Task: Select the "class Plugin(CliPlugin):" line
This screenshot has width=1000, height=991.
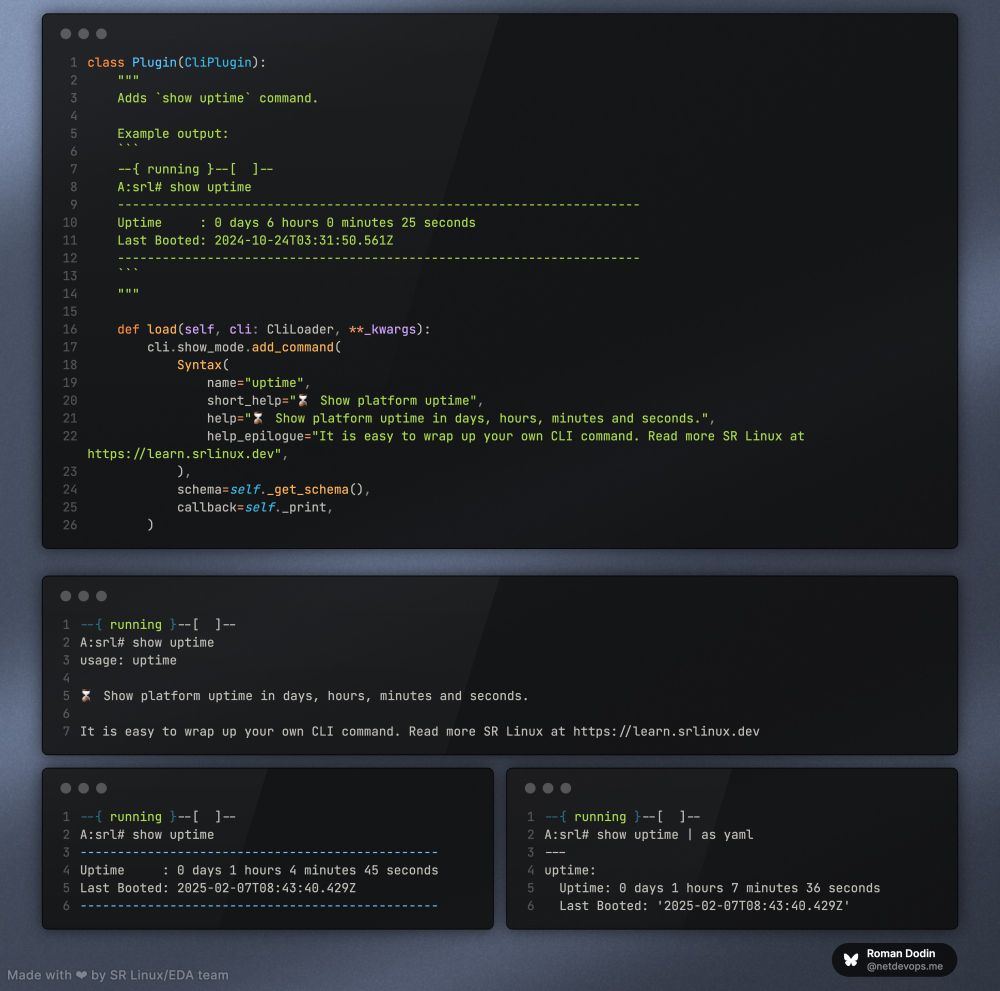Action: tap(177, 62)
